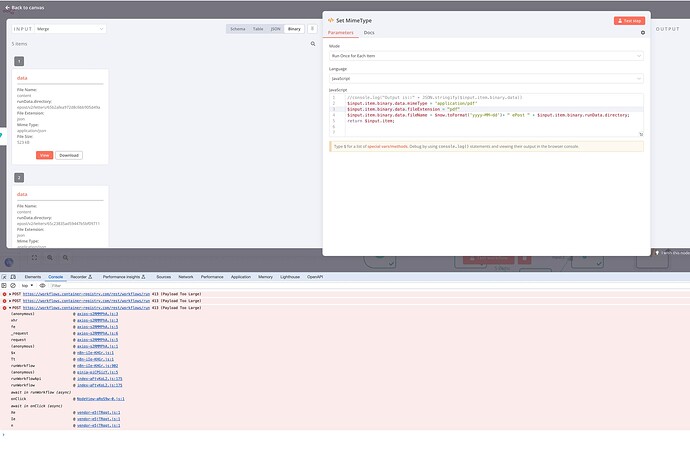
Task: Toggle the DevTools device toolbar icon
Action: coord(15,275)
